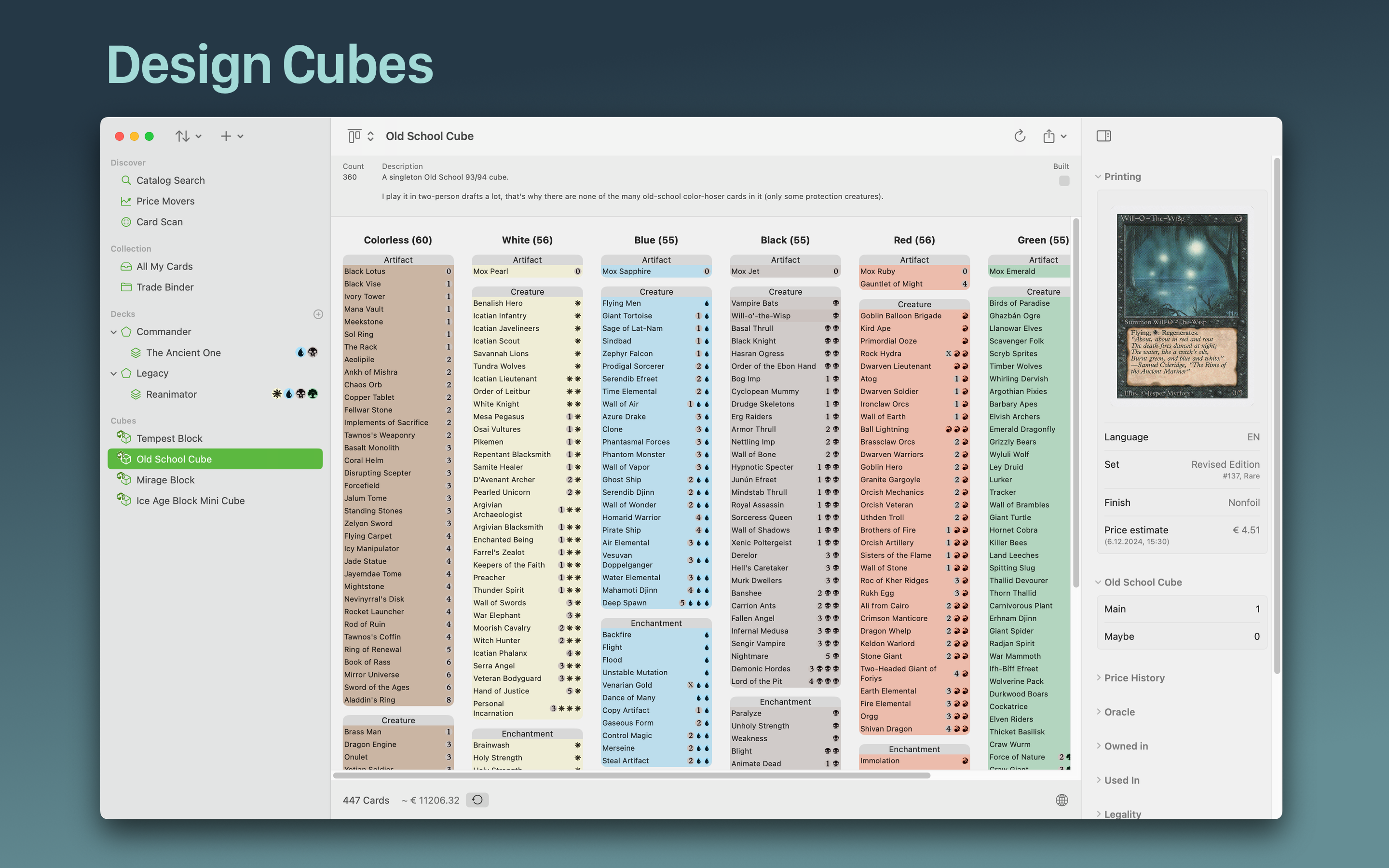The image size is (1389, 868).
Task: Click the Card Scan icon
Action: pos(126,222)
